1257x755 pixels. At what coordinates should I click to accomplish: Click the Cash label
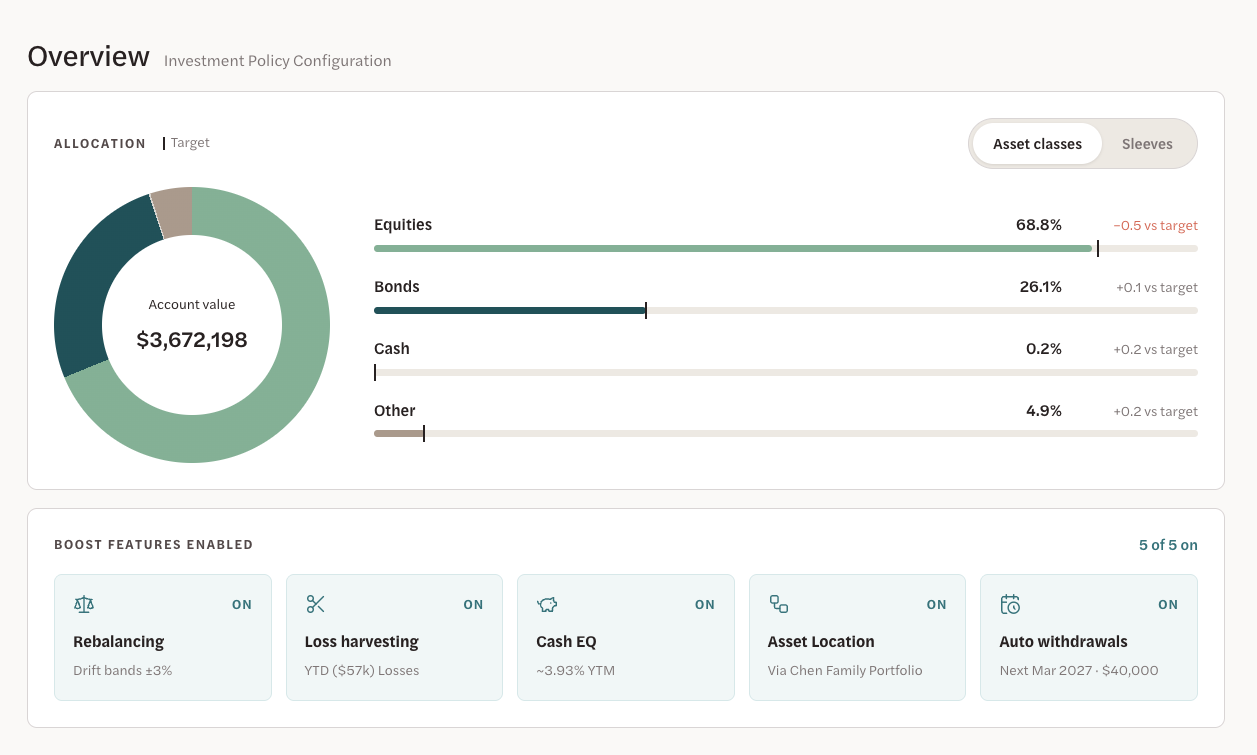(x=392, y=349)
